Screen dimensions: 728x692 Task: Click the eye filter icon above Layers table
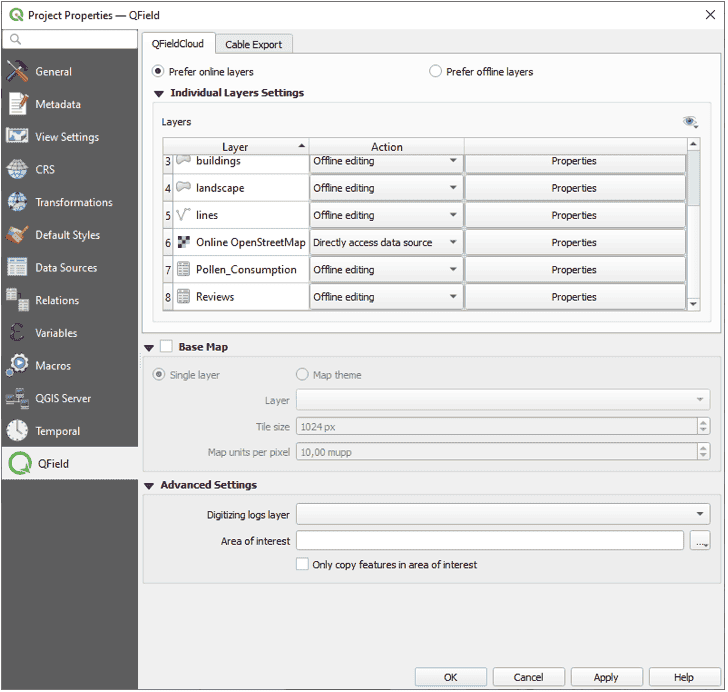pyautogui.click(x=690, y=122)
